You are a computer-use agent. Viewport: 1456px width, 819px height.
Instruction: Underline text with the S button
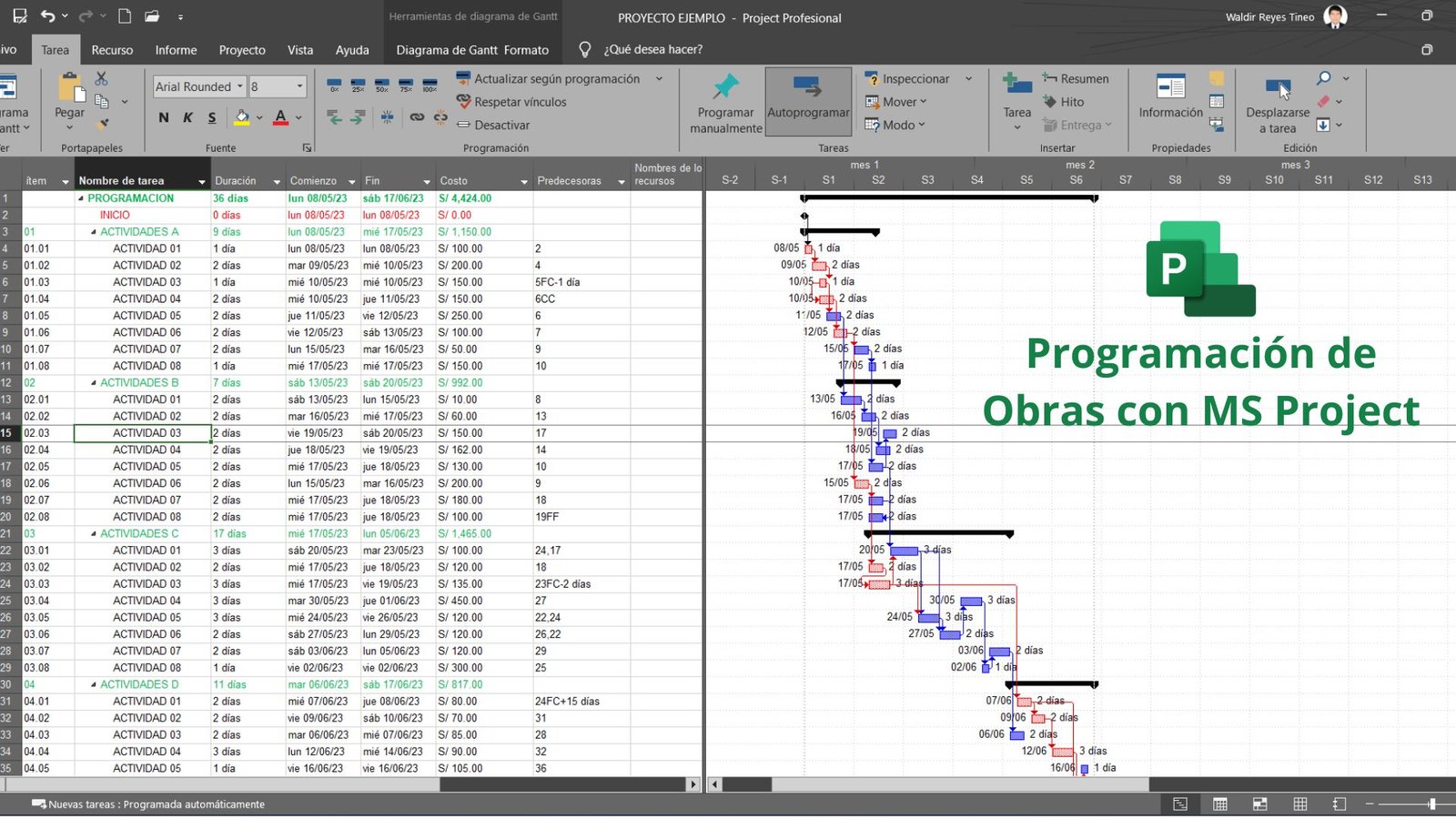click(212, 117)
